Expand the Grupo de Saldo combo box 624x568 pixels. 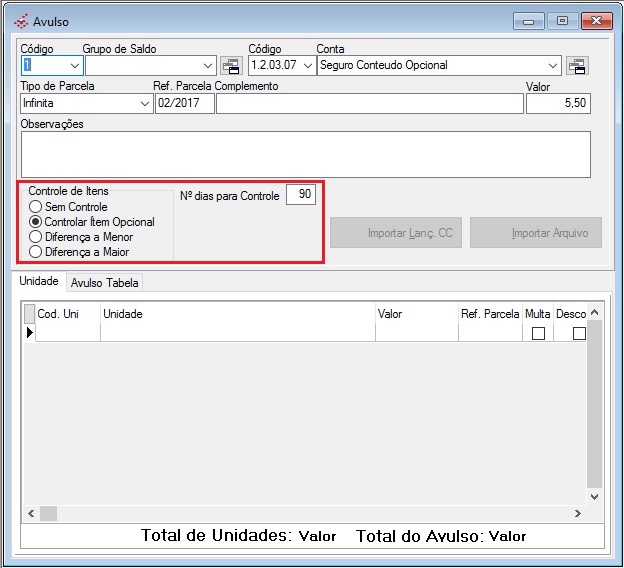pos(207,66)
